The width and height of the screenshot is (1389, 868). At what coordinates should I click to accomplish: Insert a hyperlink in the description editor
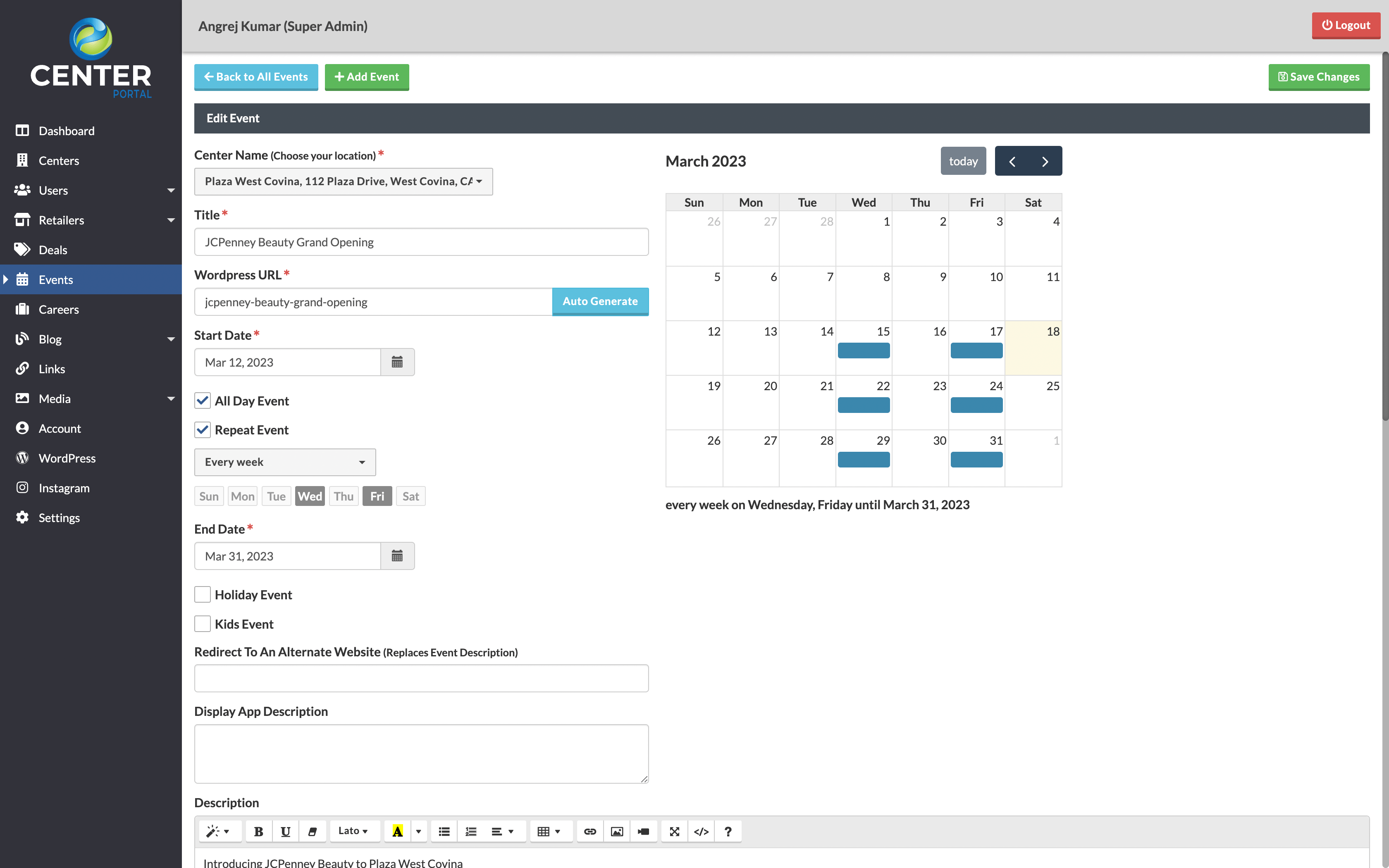pyautogui.click(x=589, y=831)
